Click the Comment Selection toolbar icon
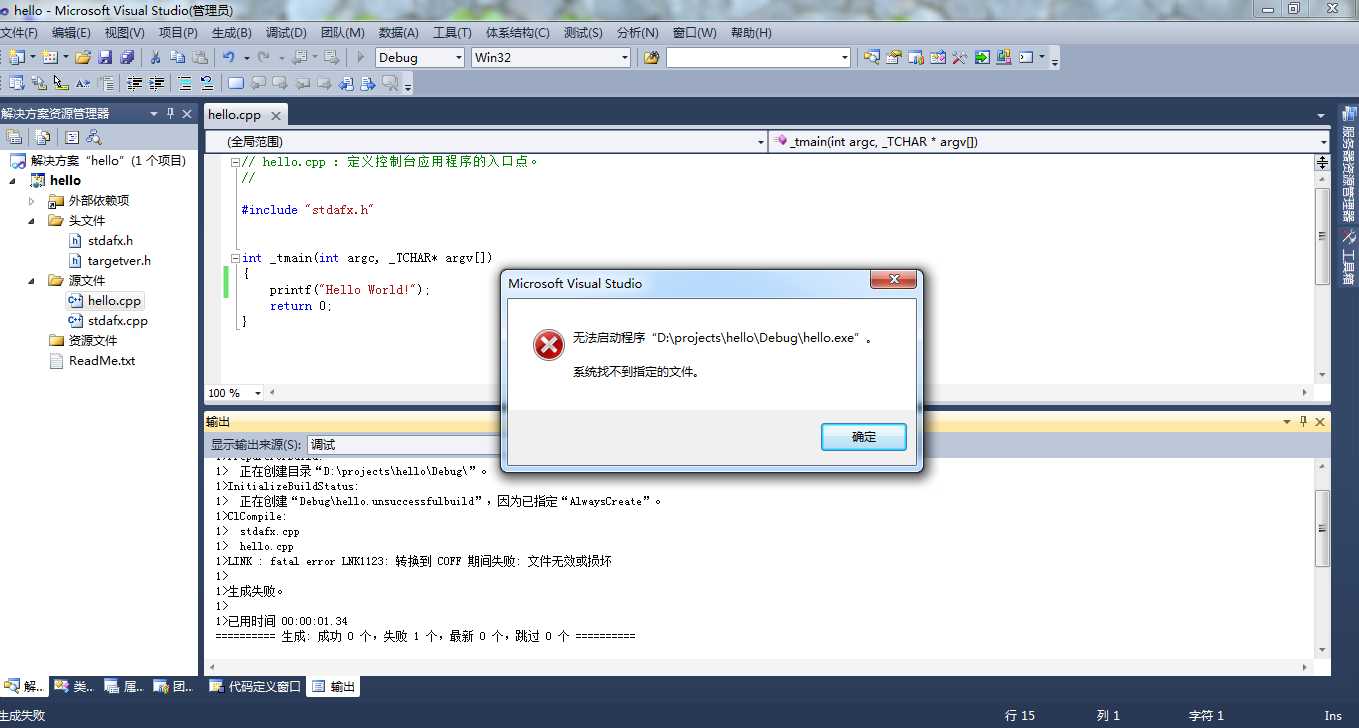The height and width of the screenshot is (728, 1359). 185,83
